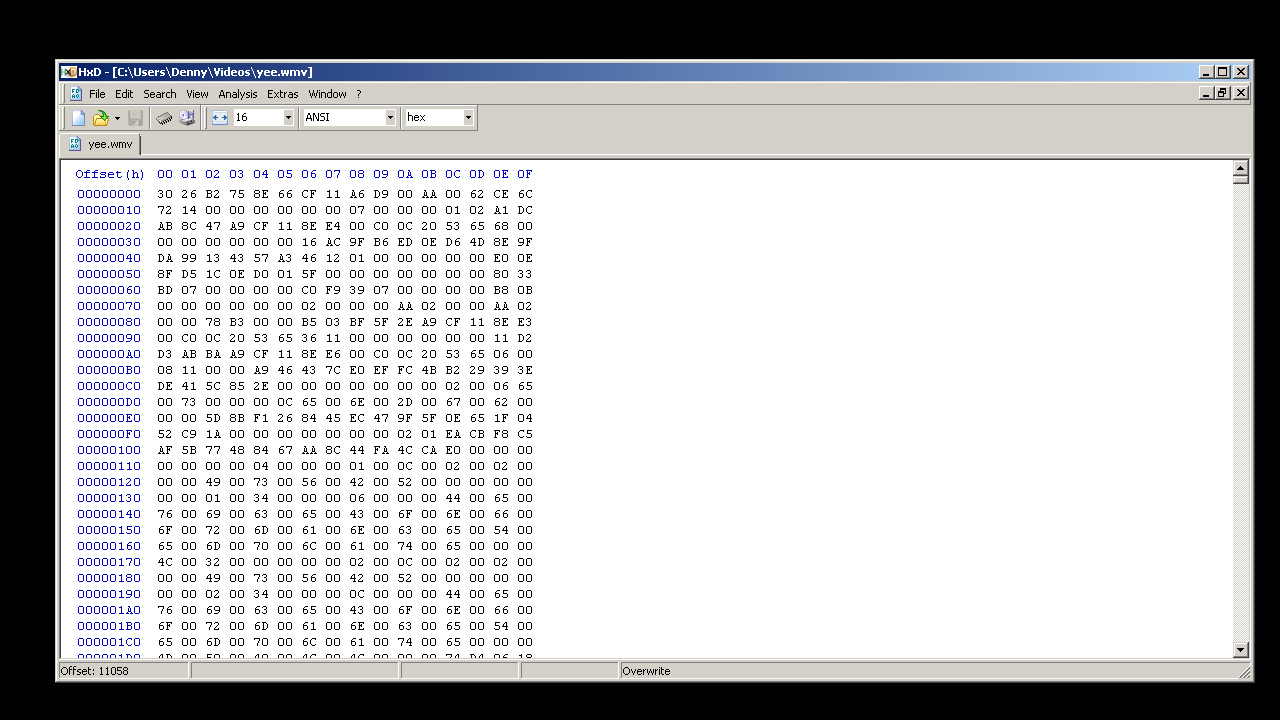Select the yee.wmv document tab
Screen dimensions: 1280x720
[101, 144]
